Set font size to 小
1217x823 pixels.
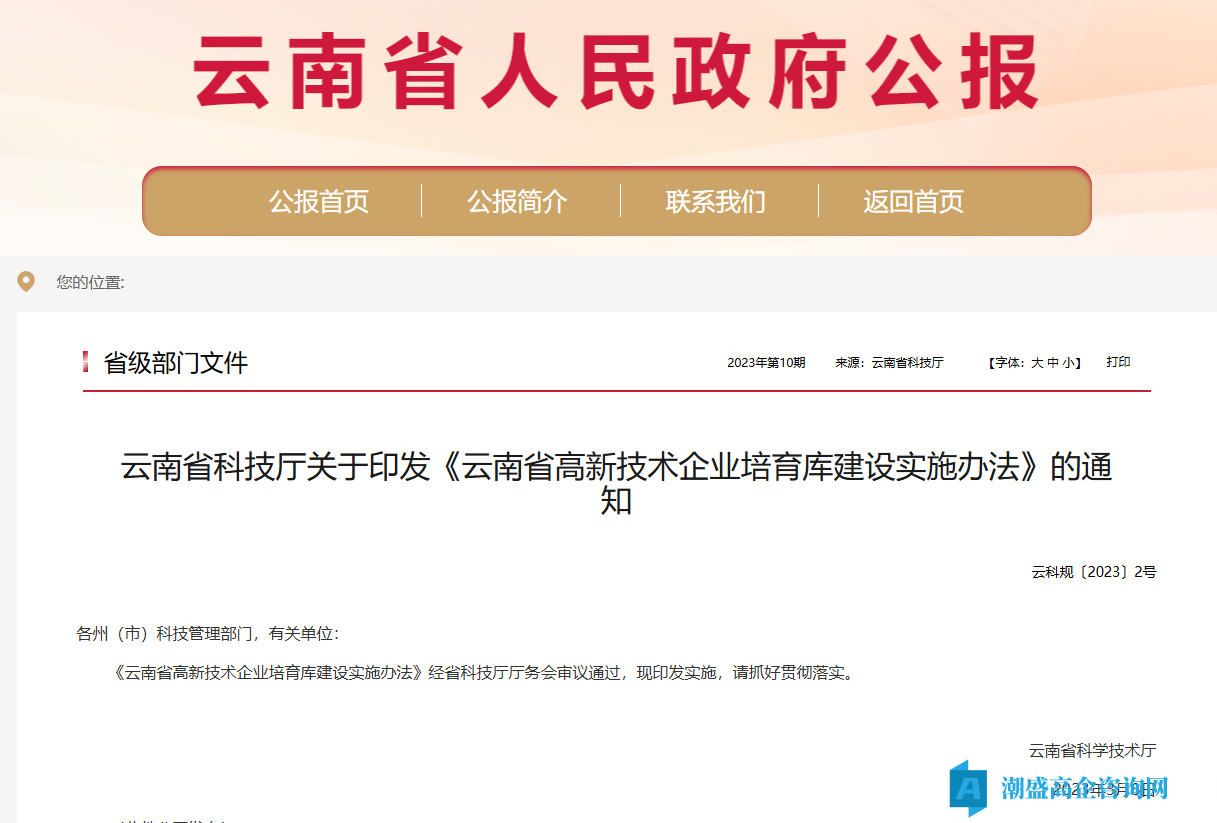coord(1068,363)
